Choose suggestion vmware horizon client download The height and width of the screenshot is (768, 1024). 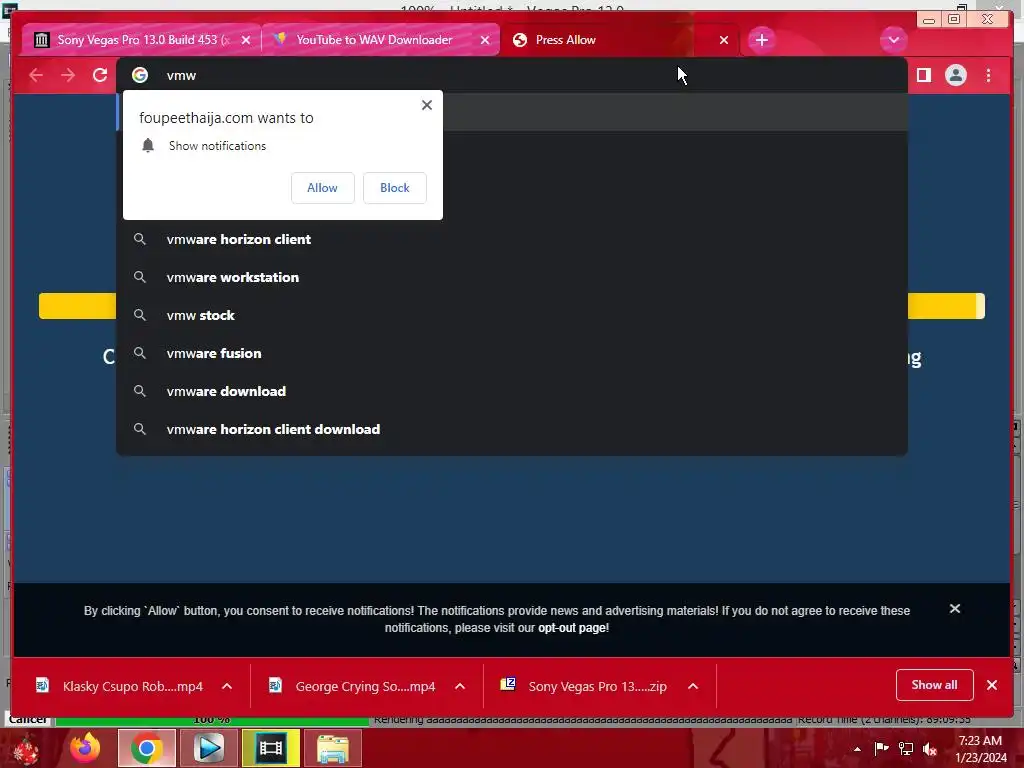pos(512,429)
